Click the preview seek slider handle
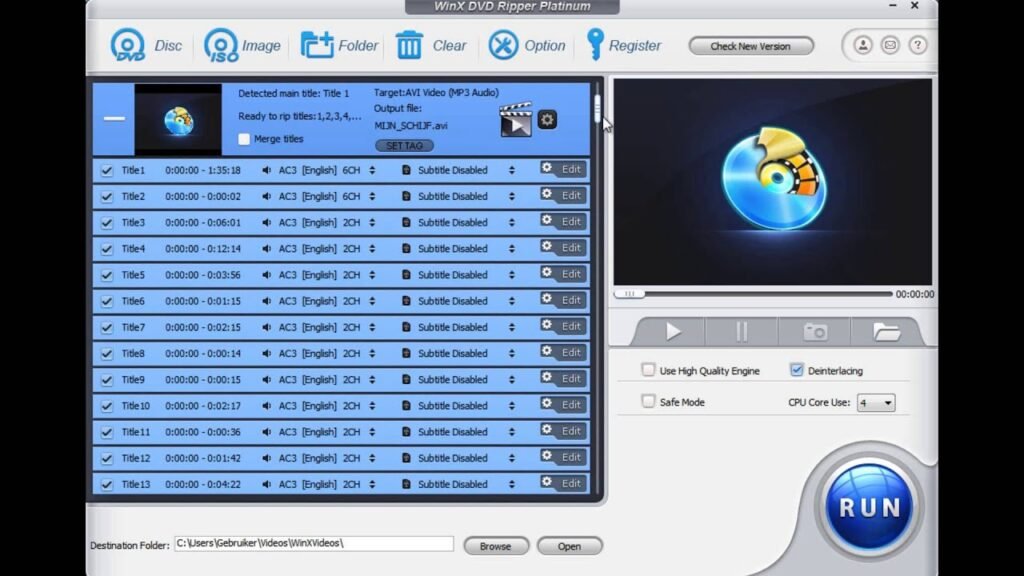The width and height of the screenshot is (1024, 576). [x=630, y=294]
